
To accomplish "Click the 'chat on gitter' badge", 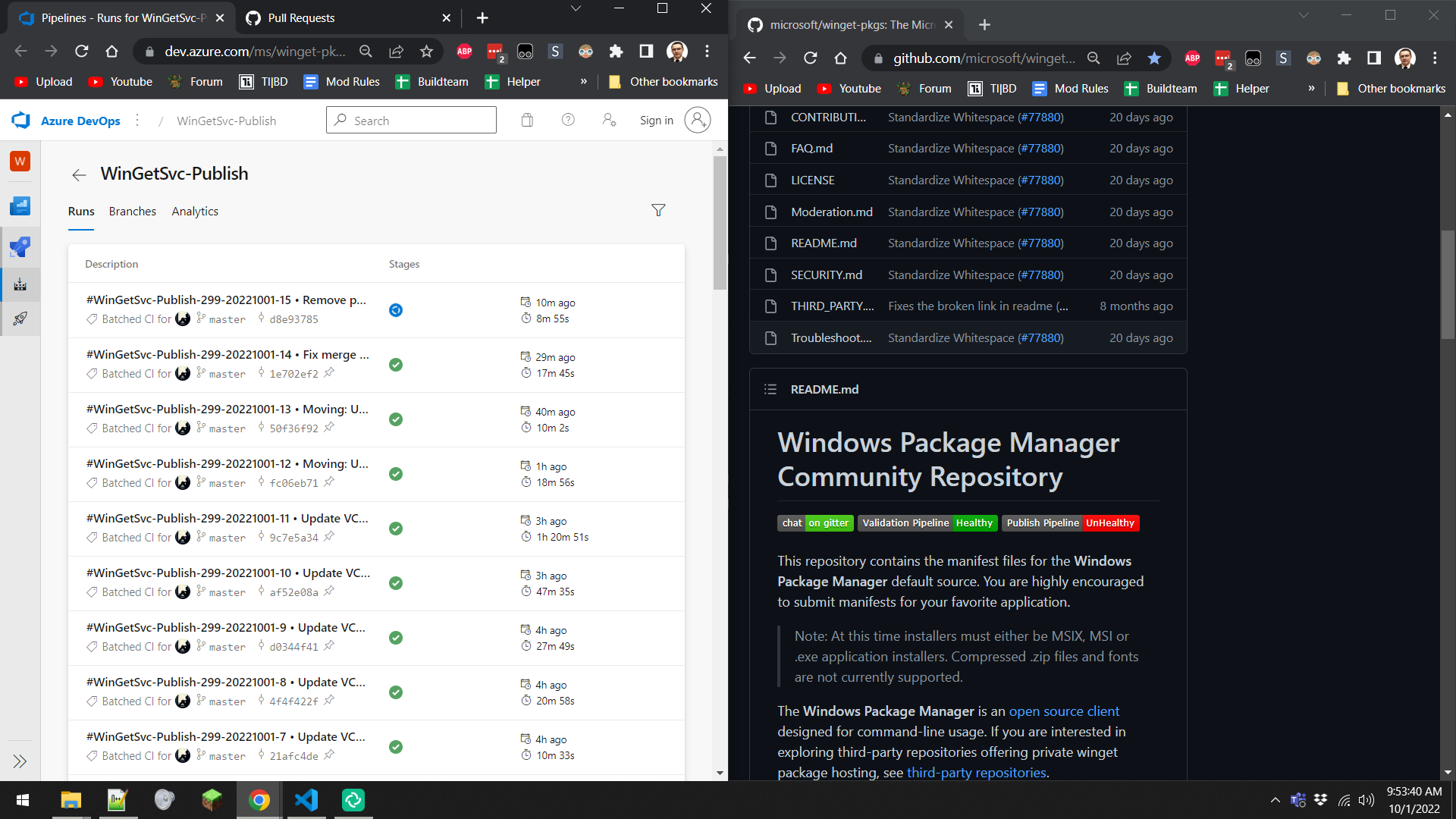I will click(x=815, y=523).
